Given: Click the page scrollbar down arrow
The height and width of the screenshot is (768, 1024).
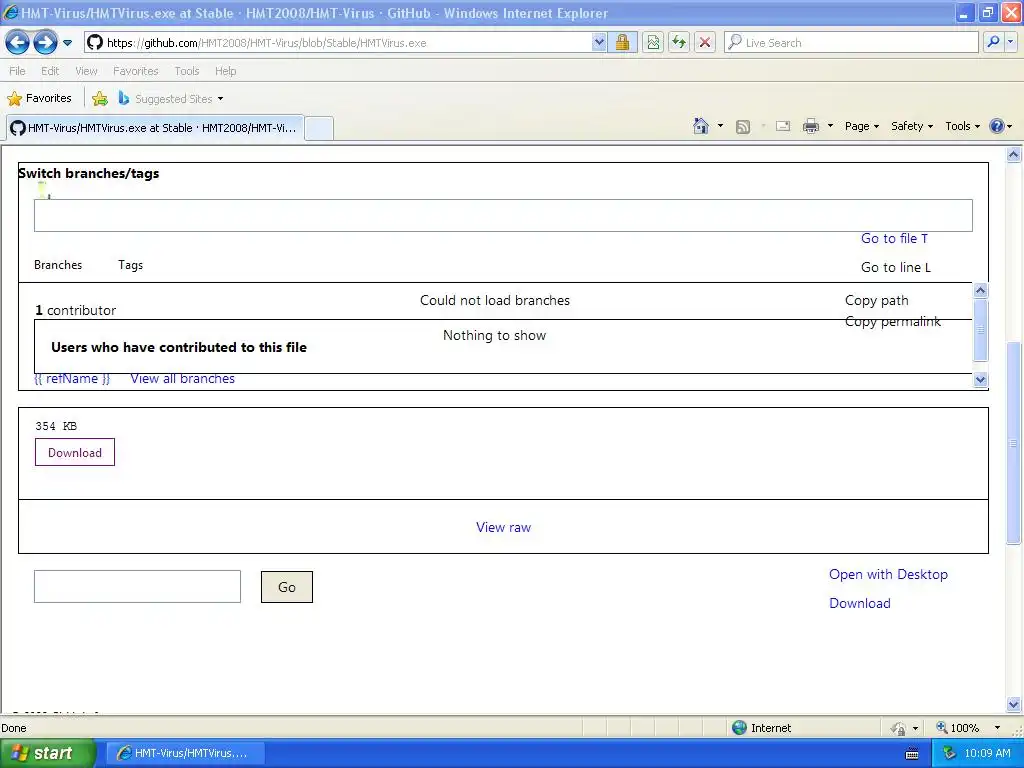Looking at the screenshot, I should [1014, 704].
